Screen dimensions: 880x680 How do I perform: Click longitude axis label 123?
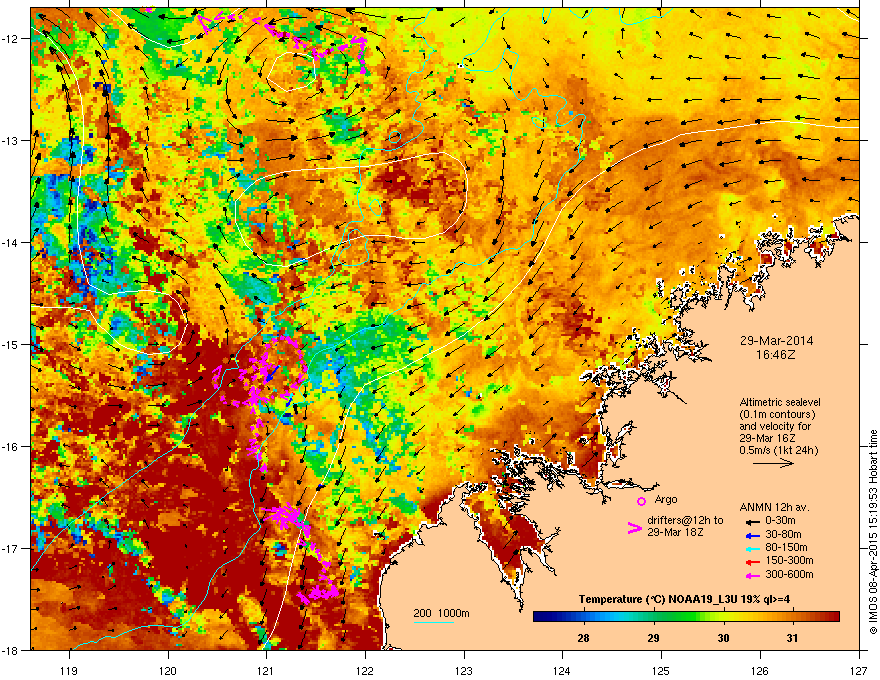[464, 670]
